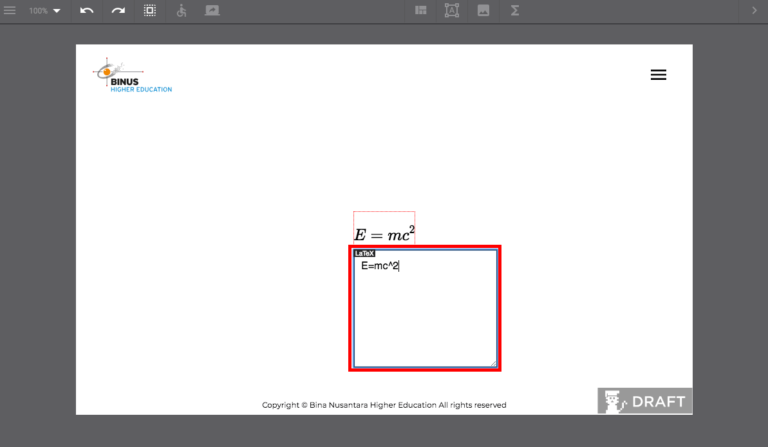Open the 100% zoom level dropdown
The height and width of the screenshot is (447, 768).
(44, 10)
